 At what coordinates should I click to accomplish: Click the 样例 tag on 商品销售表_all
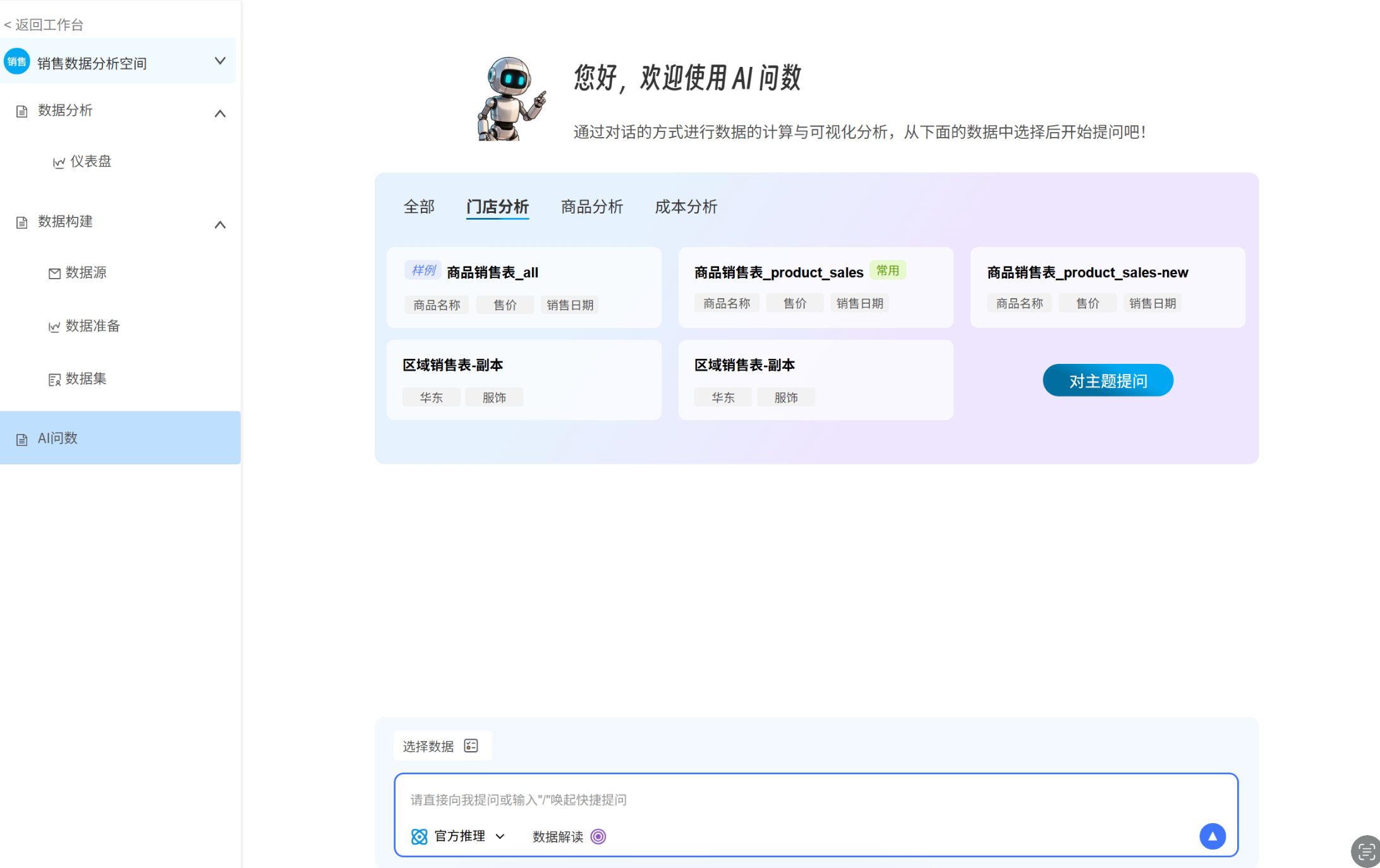pyautogui.click(x=423, y=270)
